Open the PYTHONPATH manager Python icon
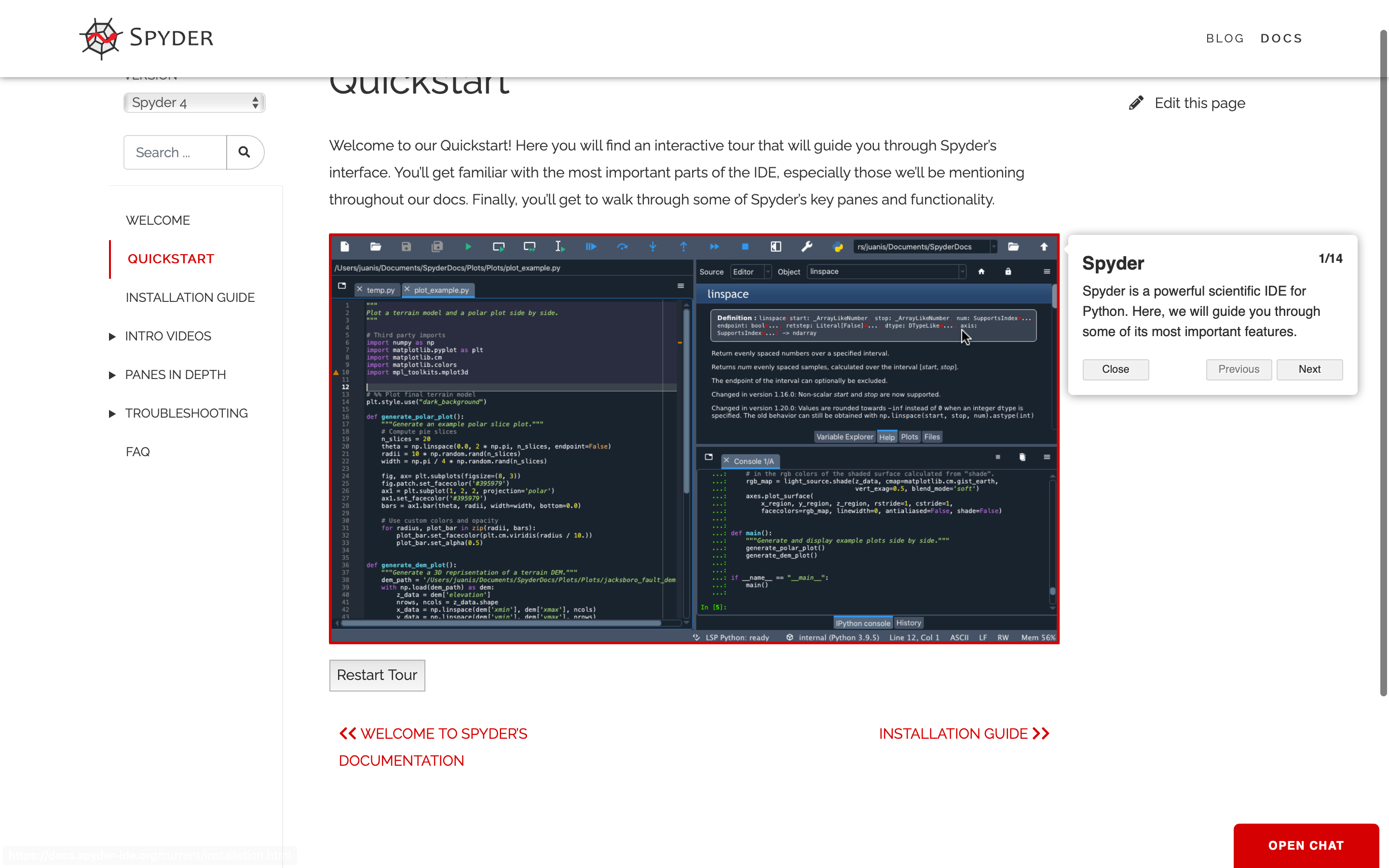The width and height of the screenshot is (1389, 868). click(837, 246)
